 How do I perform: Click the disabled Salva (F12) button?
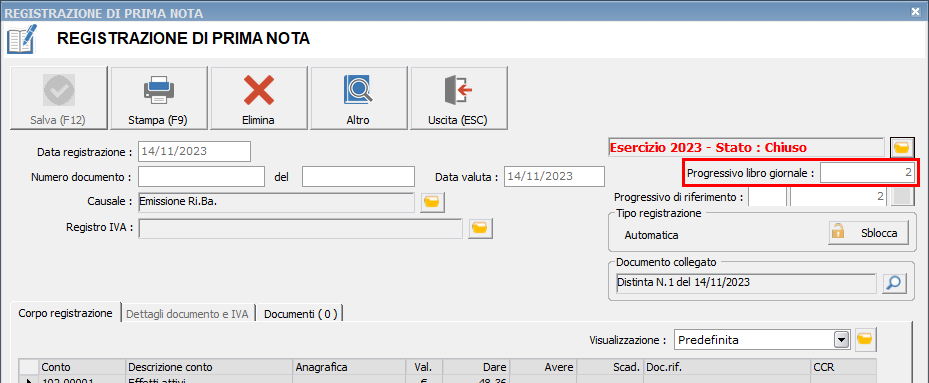[59, 98]
